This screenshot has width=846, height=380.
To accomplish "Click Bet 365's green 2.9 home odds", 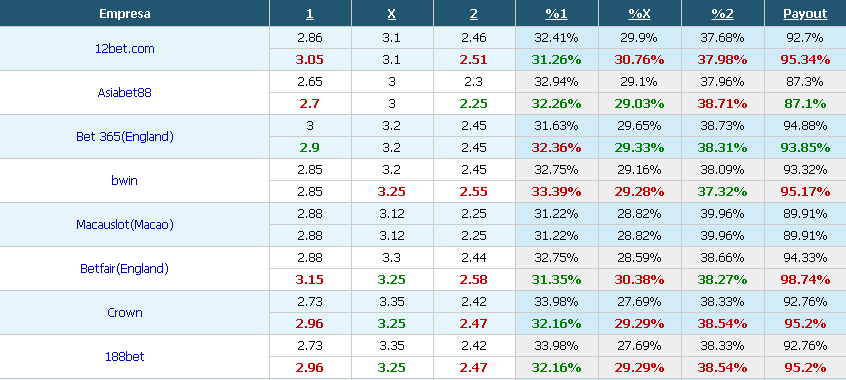I will coord(310,148).
